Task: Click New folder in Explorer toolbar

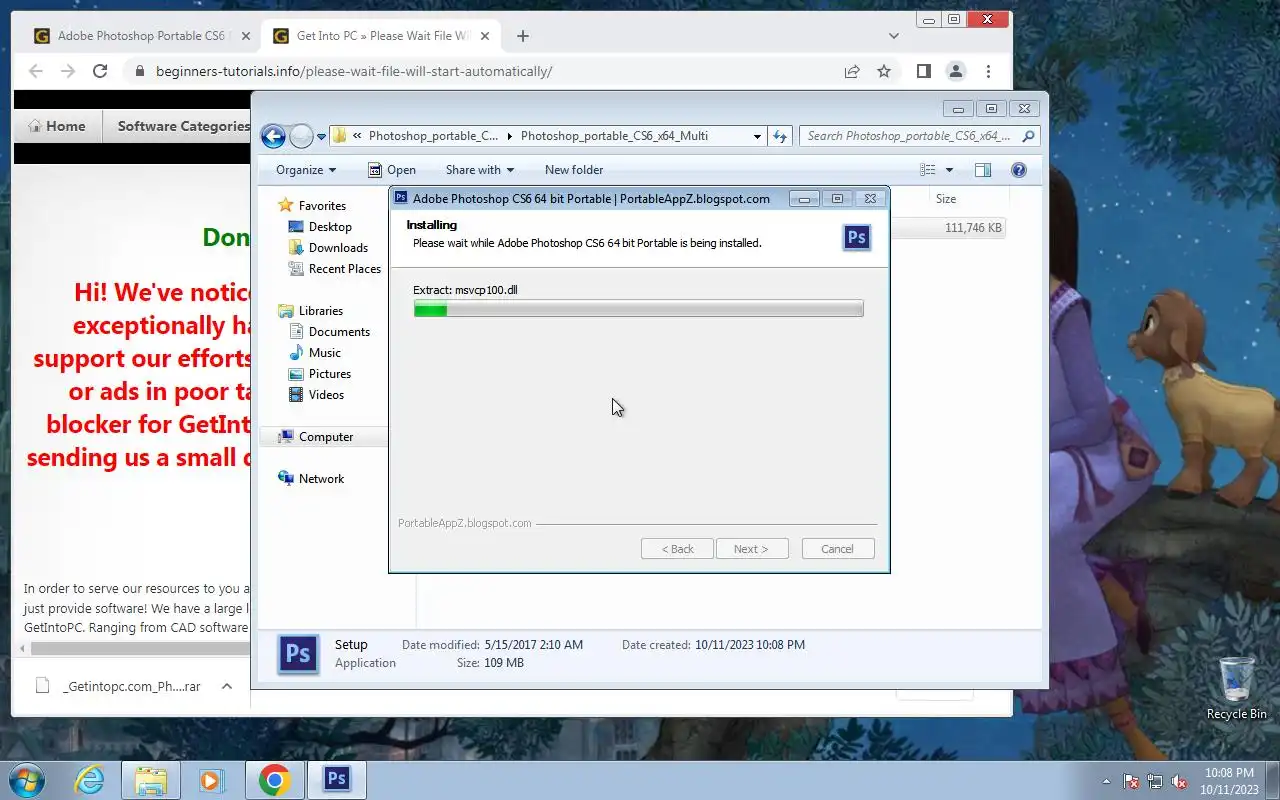Action: tap(574, 170)
